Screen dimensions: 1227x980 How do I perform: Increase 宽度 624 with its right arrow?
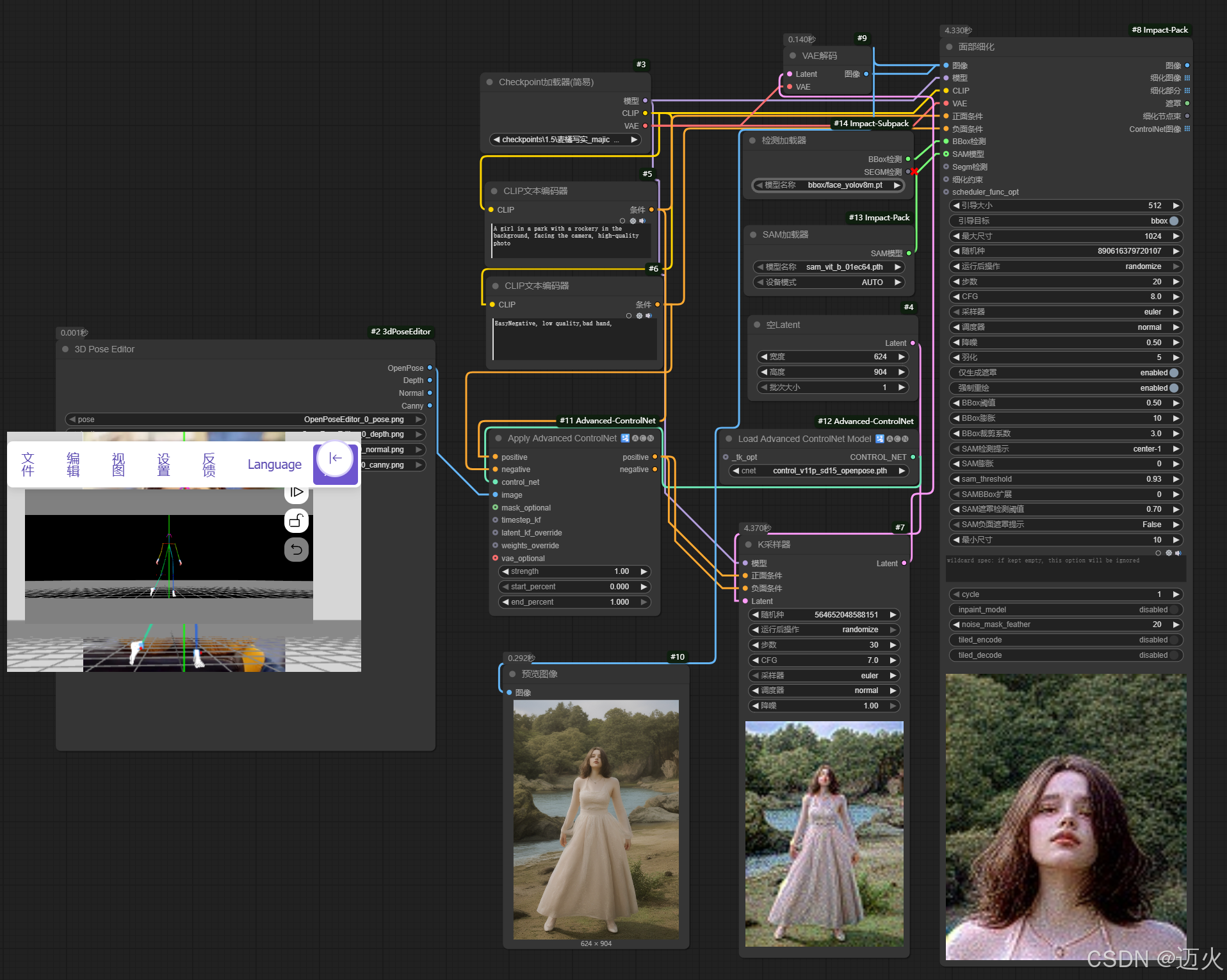[902, 357]
